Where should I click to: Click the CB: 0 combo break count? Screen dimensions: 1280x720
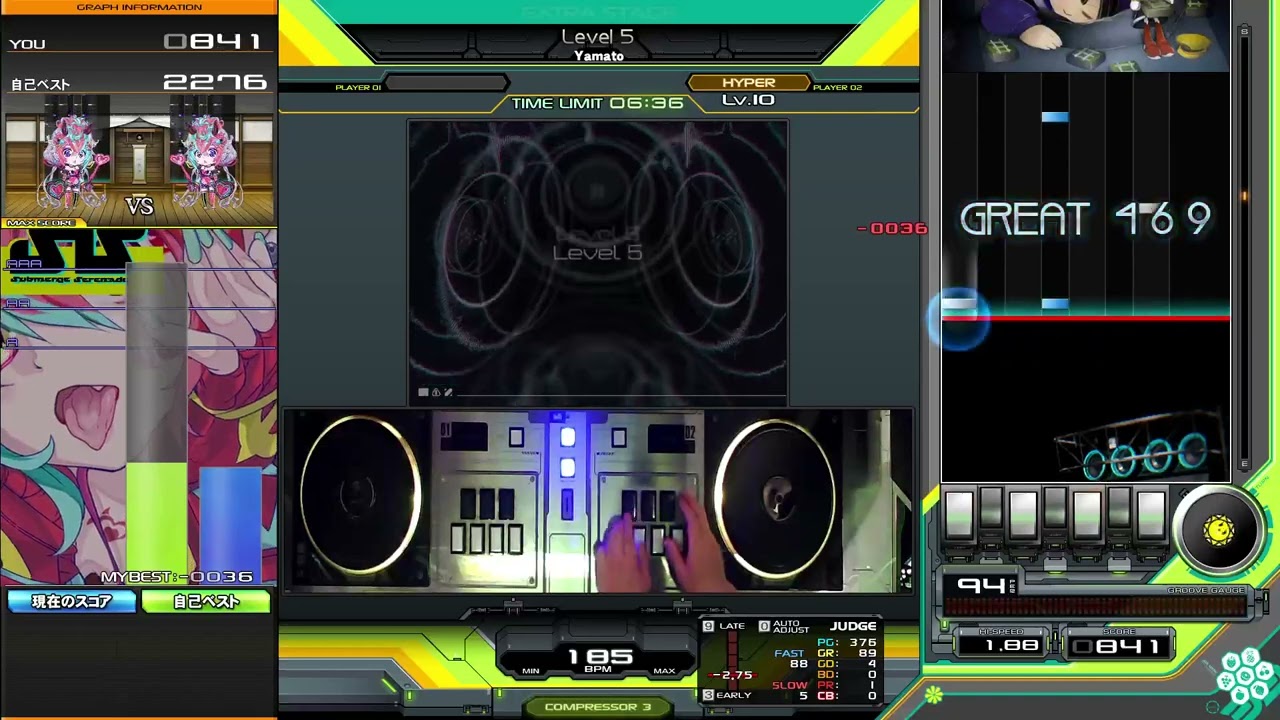click(x=846, y=696)
